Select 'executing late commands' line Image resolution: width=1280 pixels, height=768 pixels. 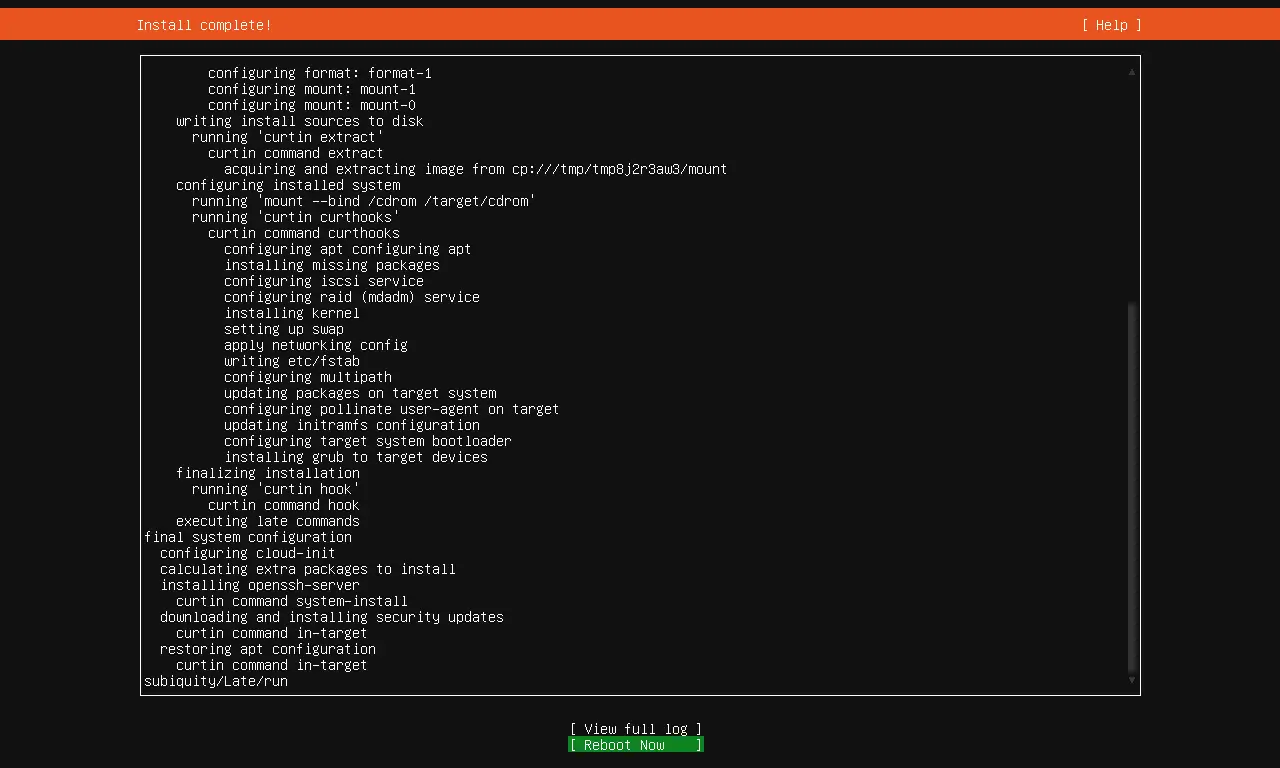click(268, 521)
